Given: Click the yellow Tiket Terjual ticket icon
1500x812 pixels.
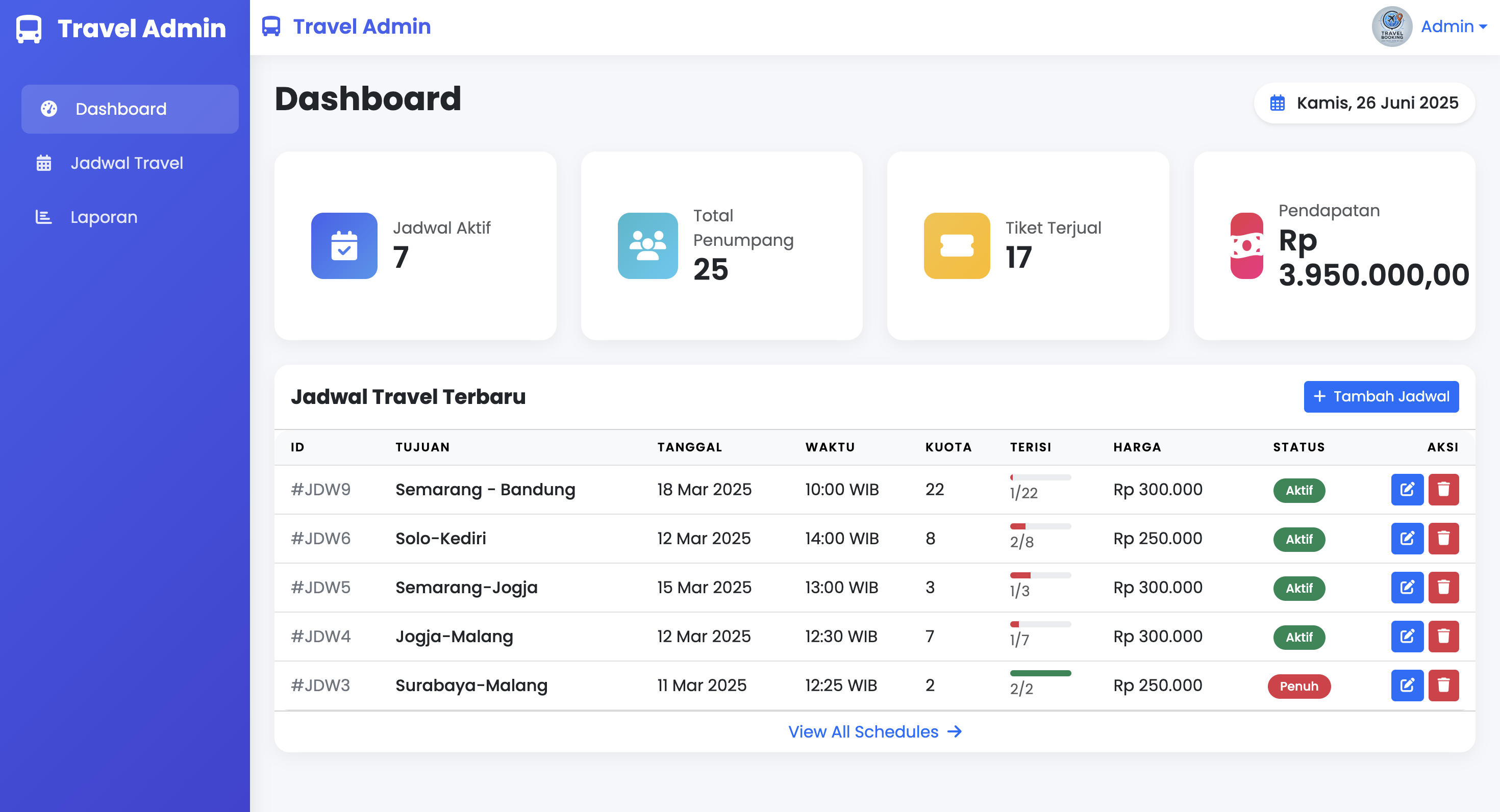Looking at the screenshot, I should (956, 246).
